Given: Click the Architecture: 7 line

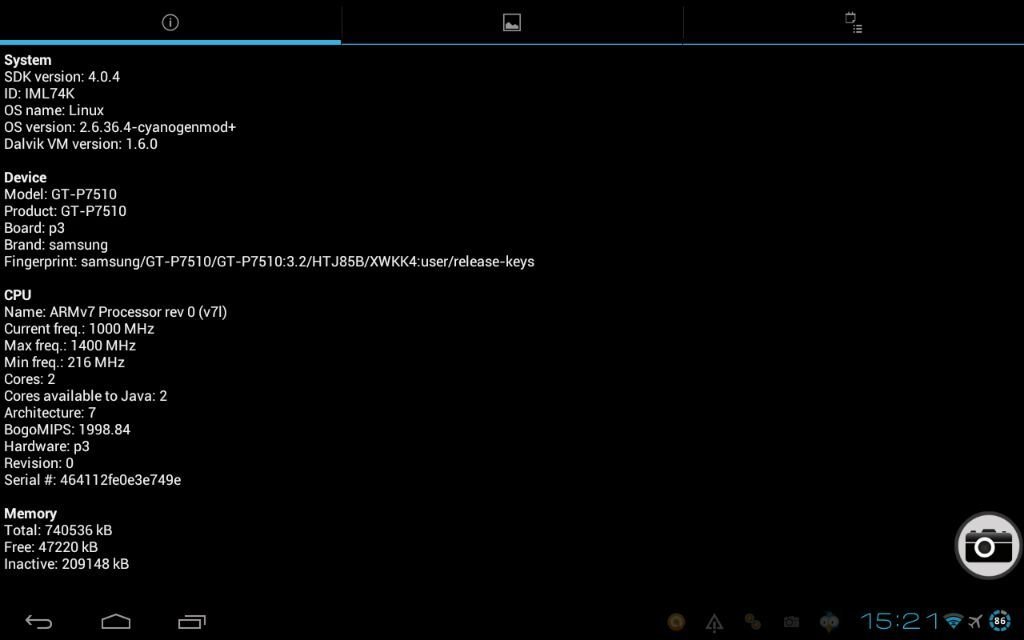Looking at the screenshot, I should (x=50, y=413).
